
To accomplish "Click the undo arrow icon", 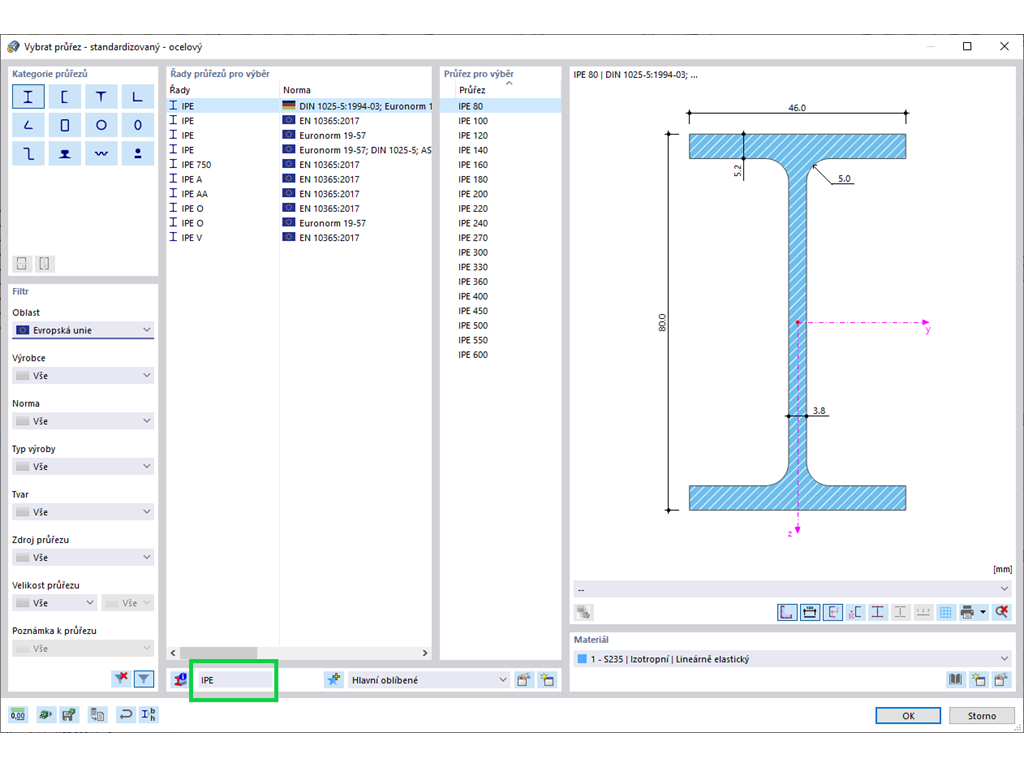I will click(x=125, y=714).
